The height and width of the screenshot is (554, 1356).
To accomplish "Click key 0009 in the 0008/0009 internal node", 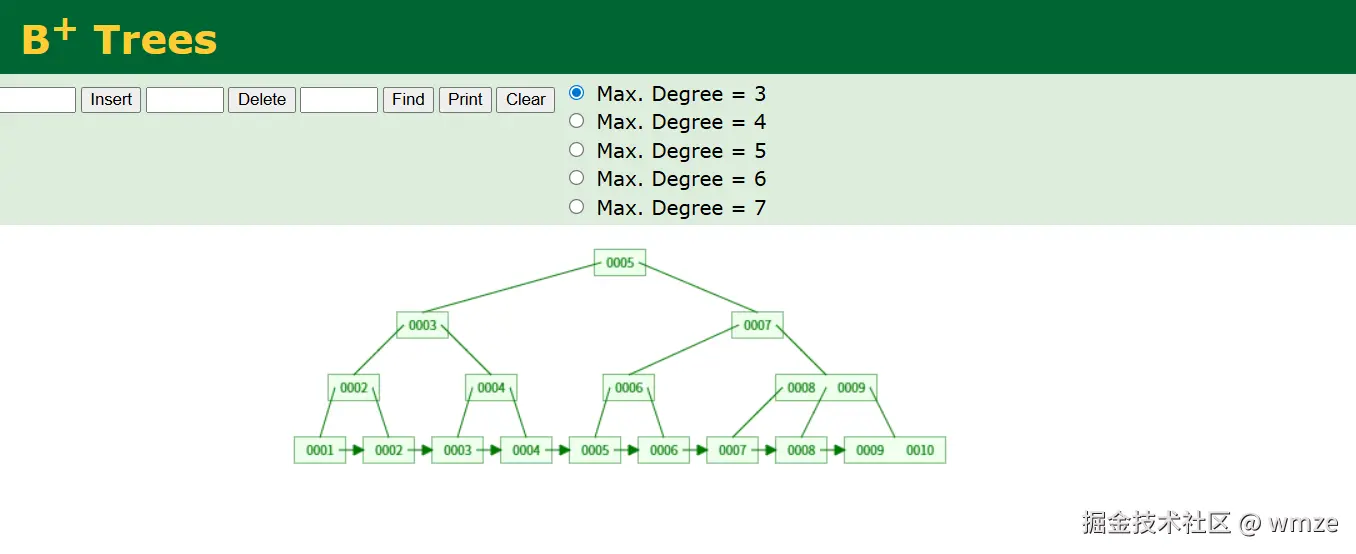I will 851,388.
